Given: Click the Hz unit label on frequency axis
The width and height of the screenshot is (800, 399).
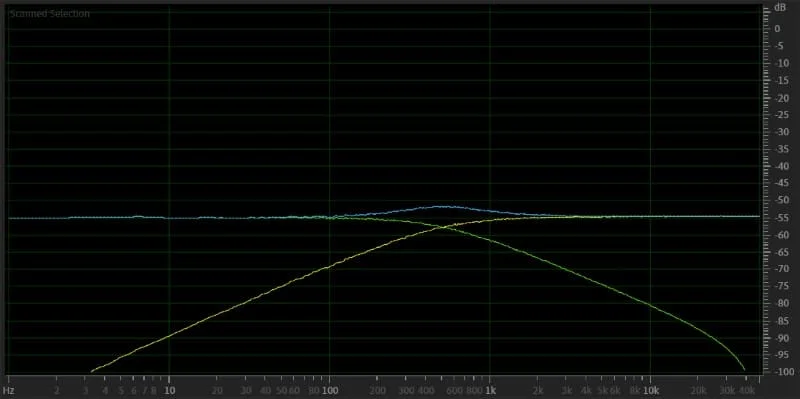Looking at the screenshot, I should click(x=8, y=391).
